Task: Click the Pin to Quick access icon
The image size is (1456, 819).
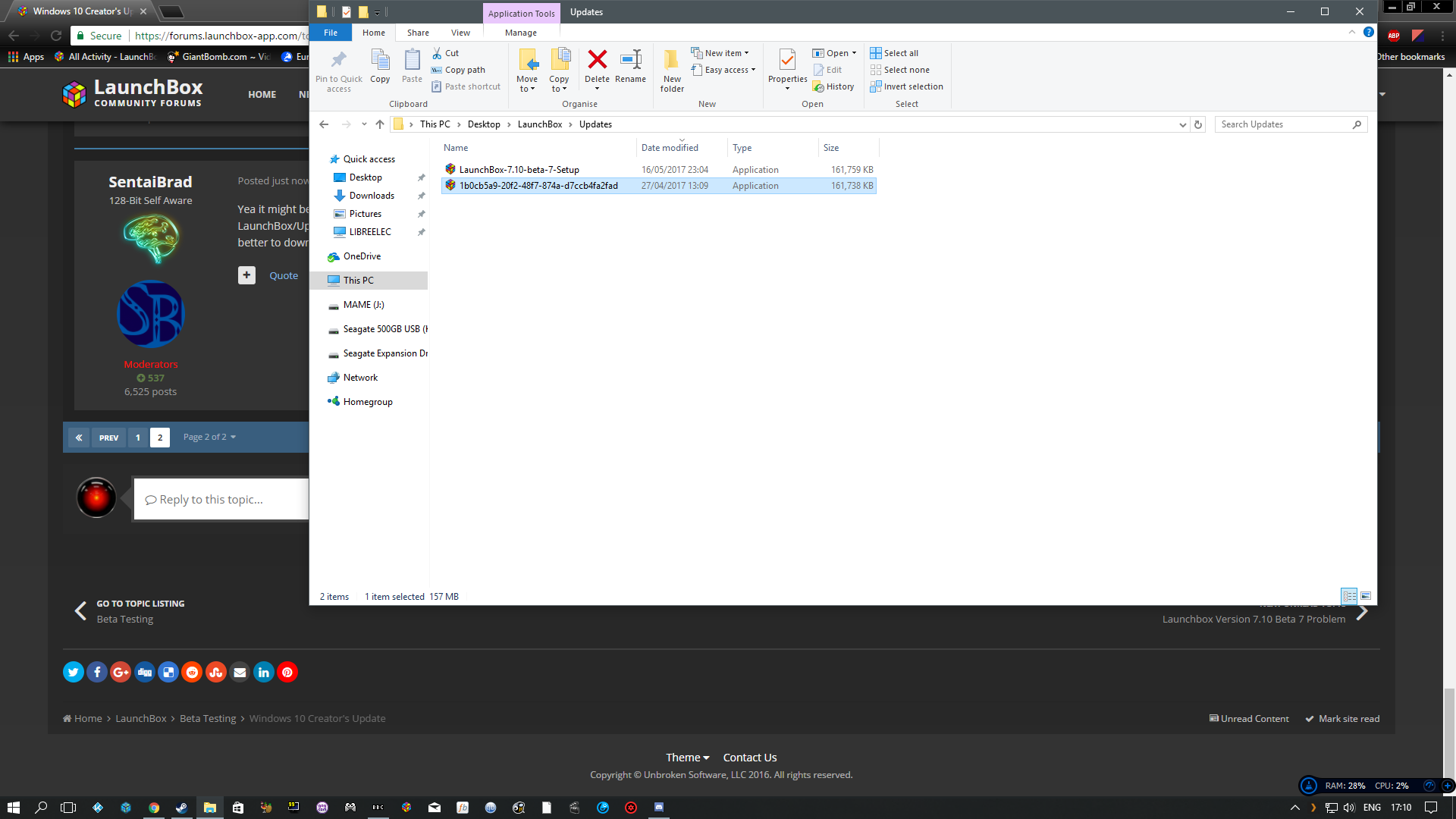Action: coord(338,60)
